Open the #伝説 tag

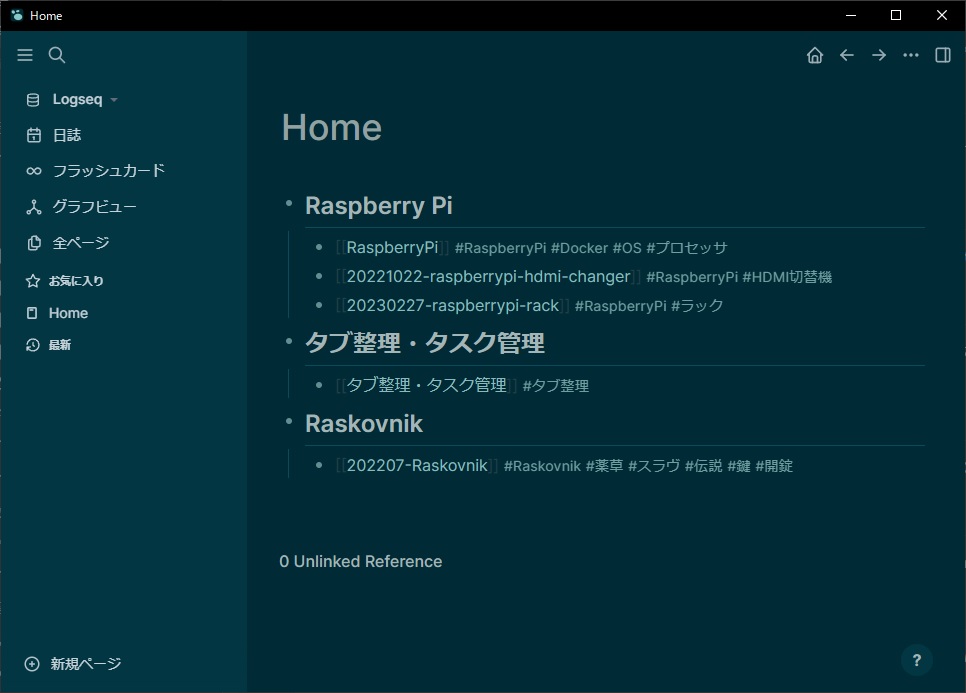click(704, 466)
